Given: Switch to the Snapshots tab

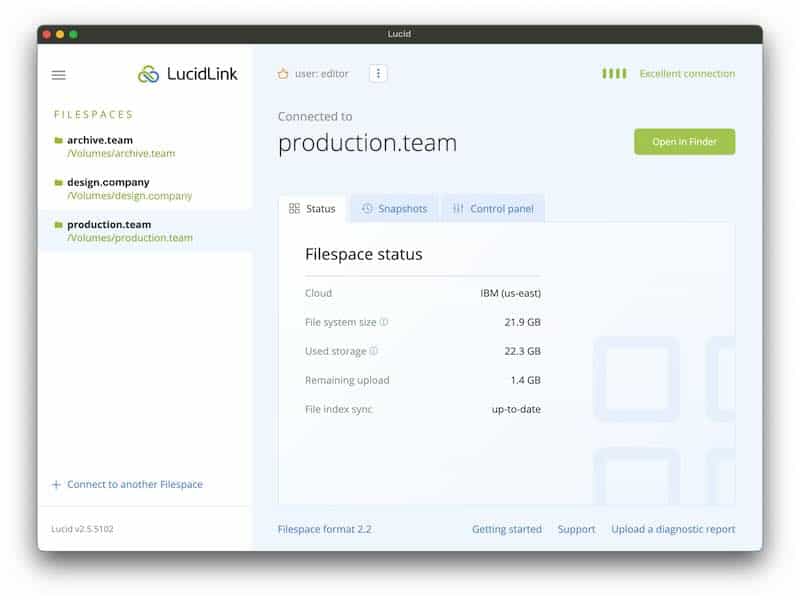Looking at the screenshot, I should coord(394,209).
